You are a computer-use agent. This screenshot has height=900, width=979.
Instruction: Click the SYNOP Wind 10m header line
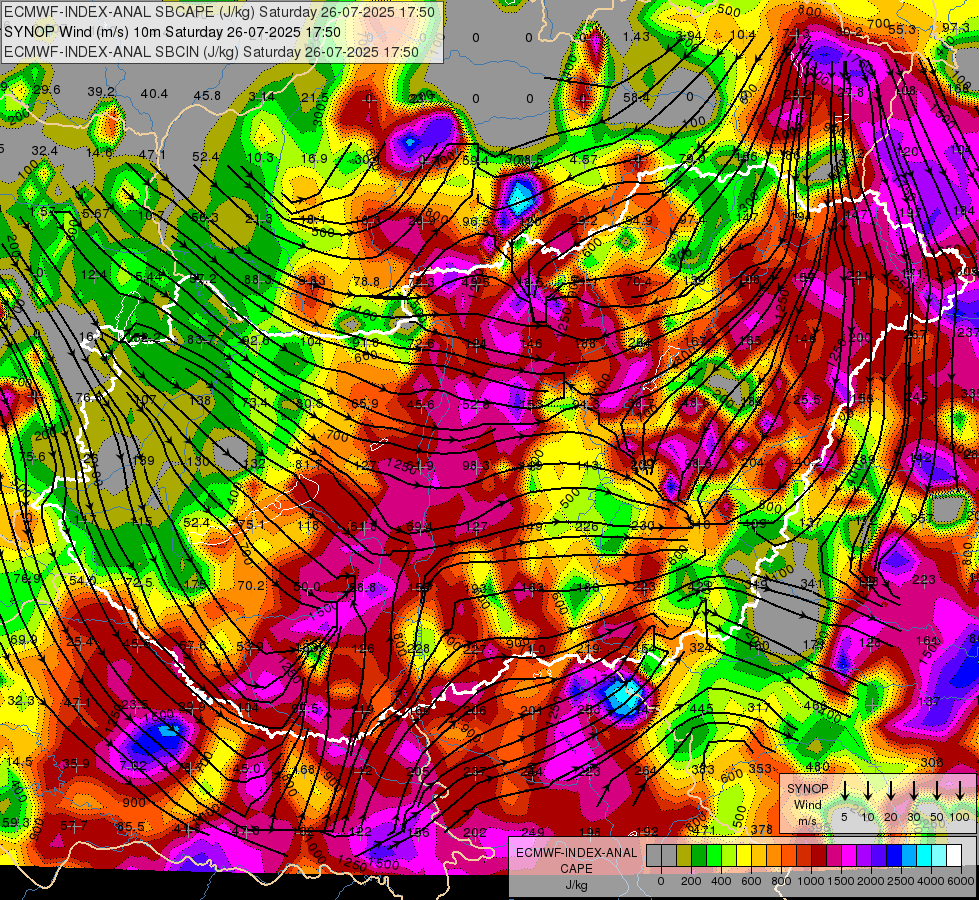pos(172,32)
